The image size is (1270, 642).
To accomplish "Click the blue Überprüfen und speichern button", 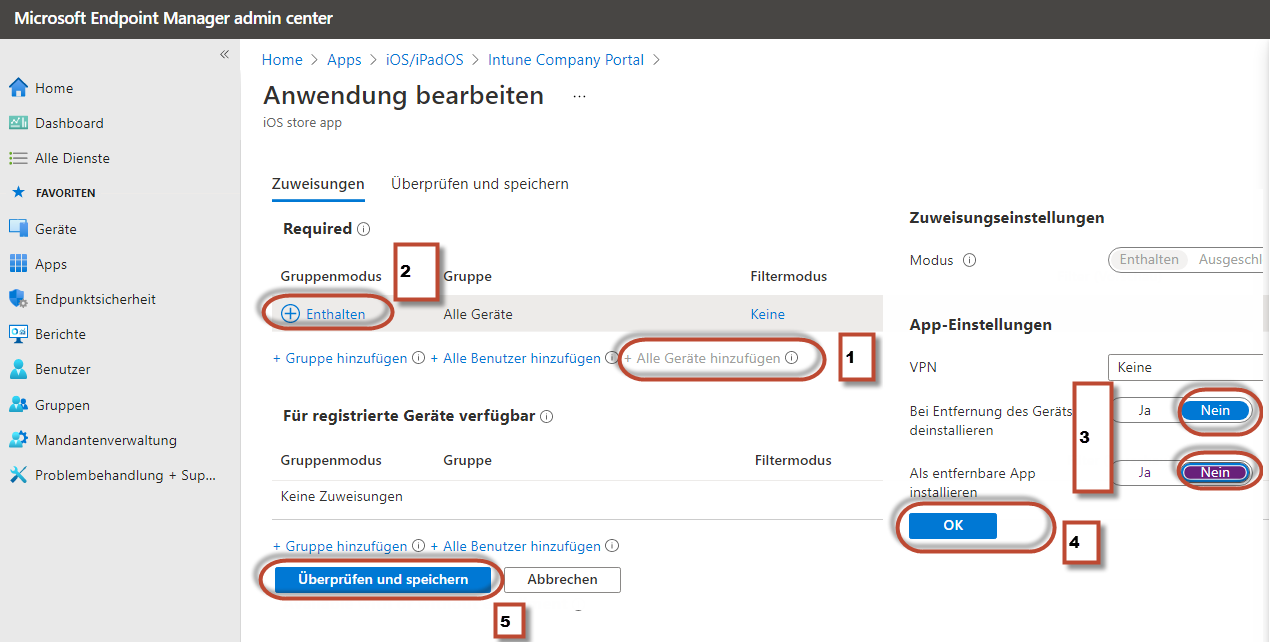I will [x=383, y=580].
